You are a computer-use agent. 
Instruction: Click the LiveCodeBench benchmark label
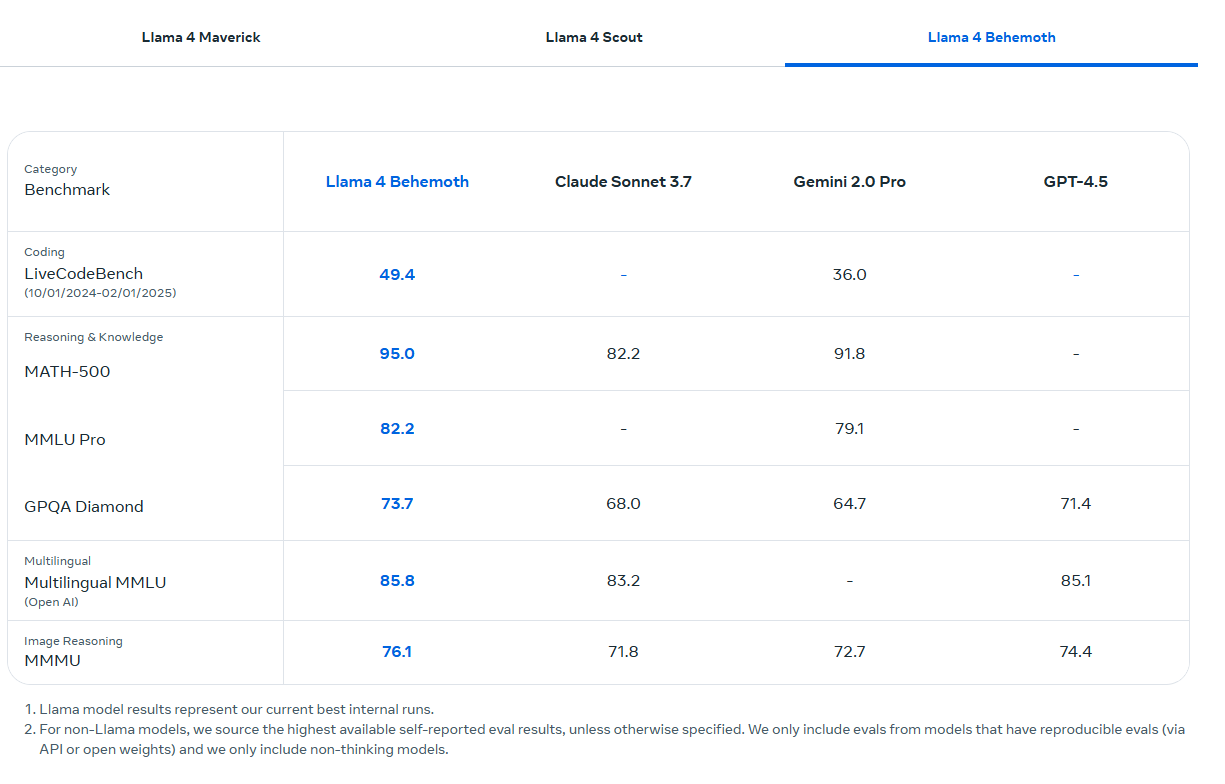pyautogui.click(x=83, y=274)
